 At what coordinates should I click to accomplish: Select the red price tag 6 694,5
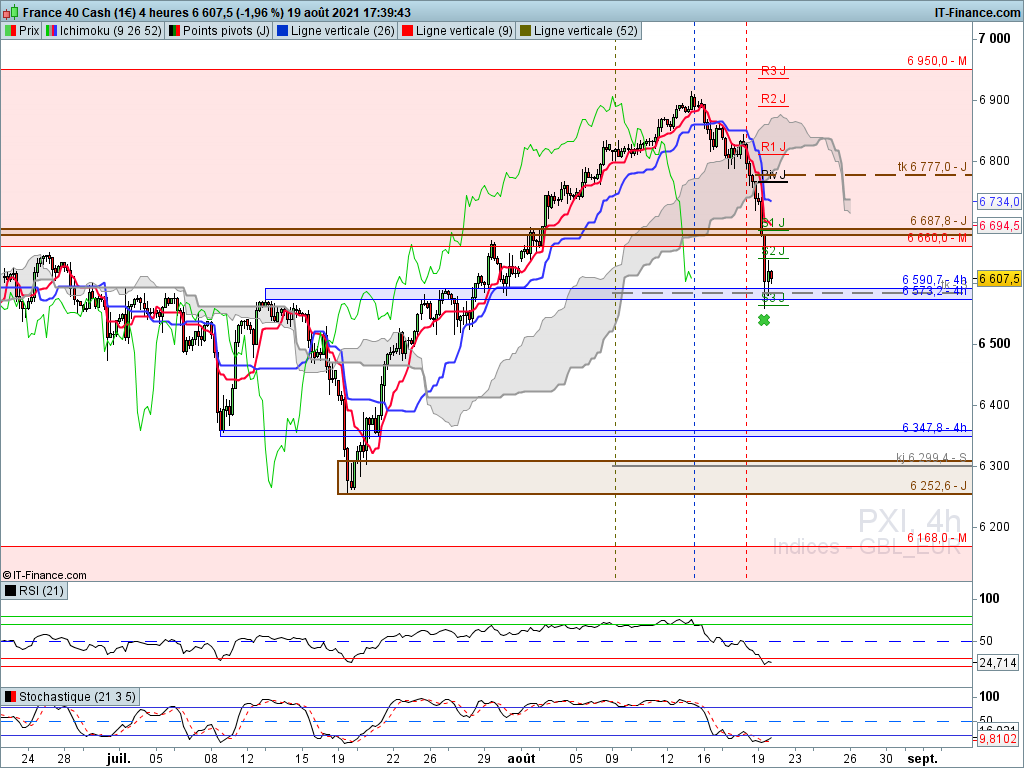[x=999, y=225]
